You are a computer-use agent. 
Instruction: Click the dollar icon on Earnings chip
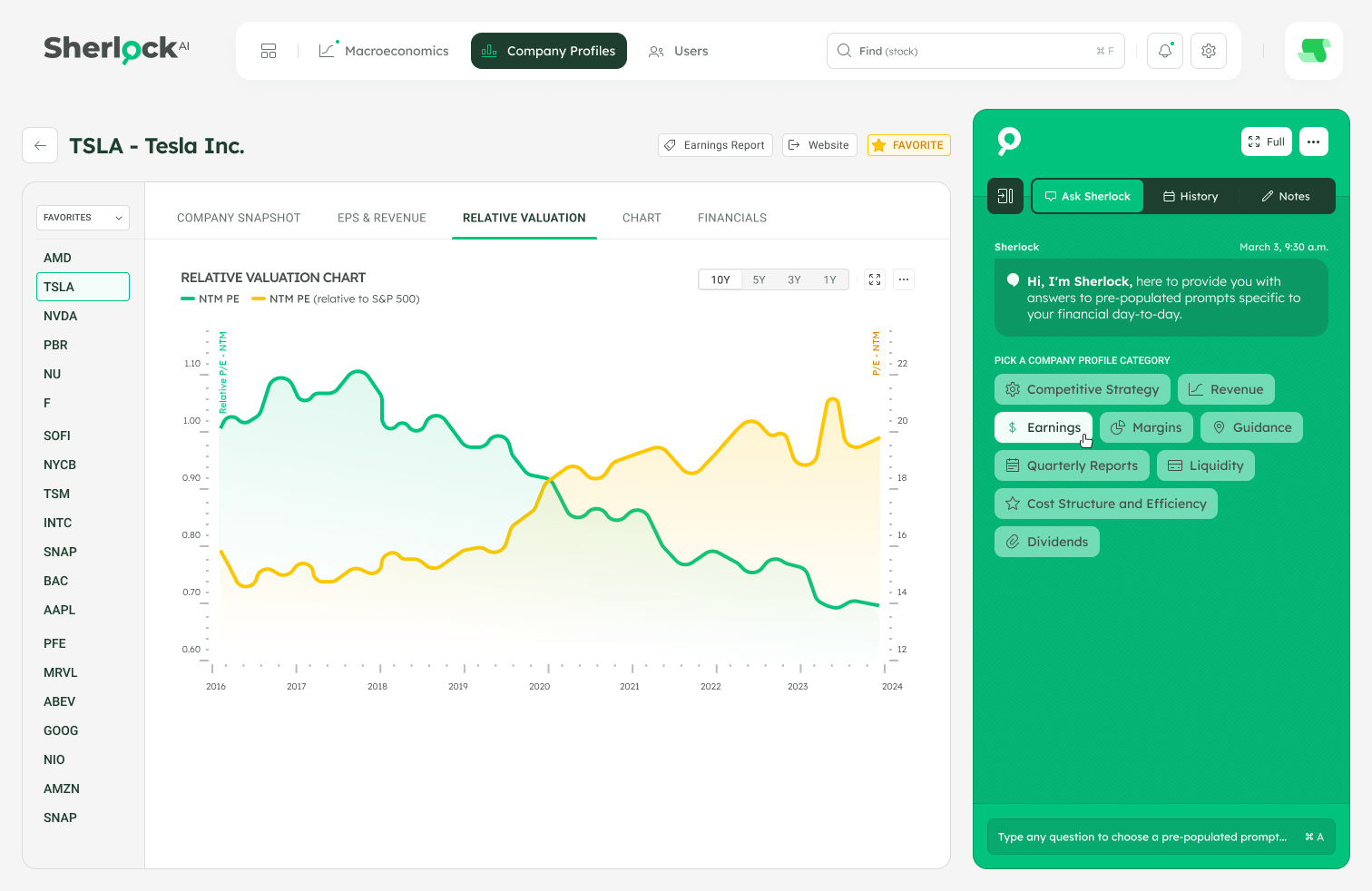pyautogui.click(x=1013, y=427)
